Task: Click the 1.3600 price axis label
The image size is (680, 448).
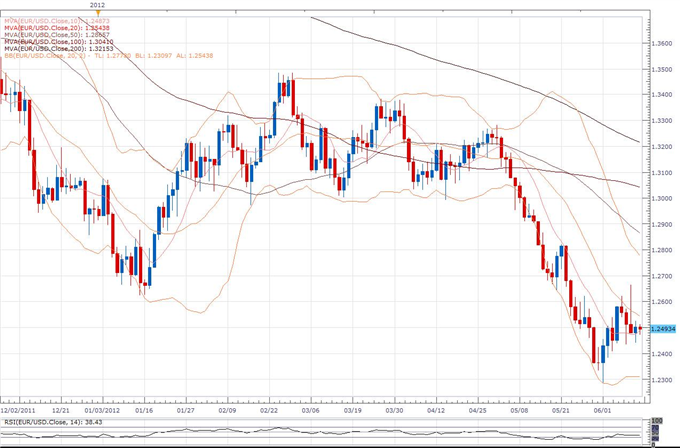Action: [662, 43]
